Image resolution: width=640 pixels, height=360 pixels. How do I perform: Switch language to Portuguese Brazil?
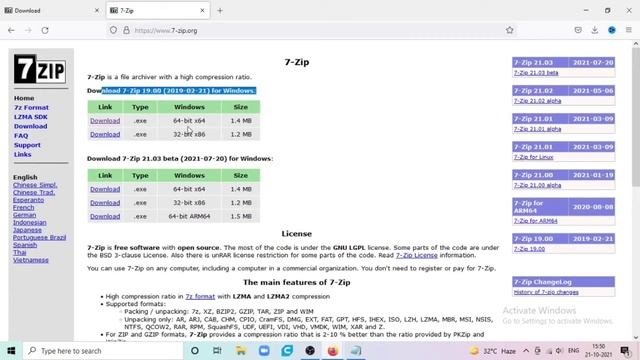[x=39, y=237]
